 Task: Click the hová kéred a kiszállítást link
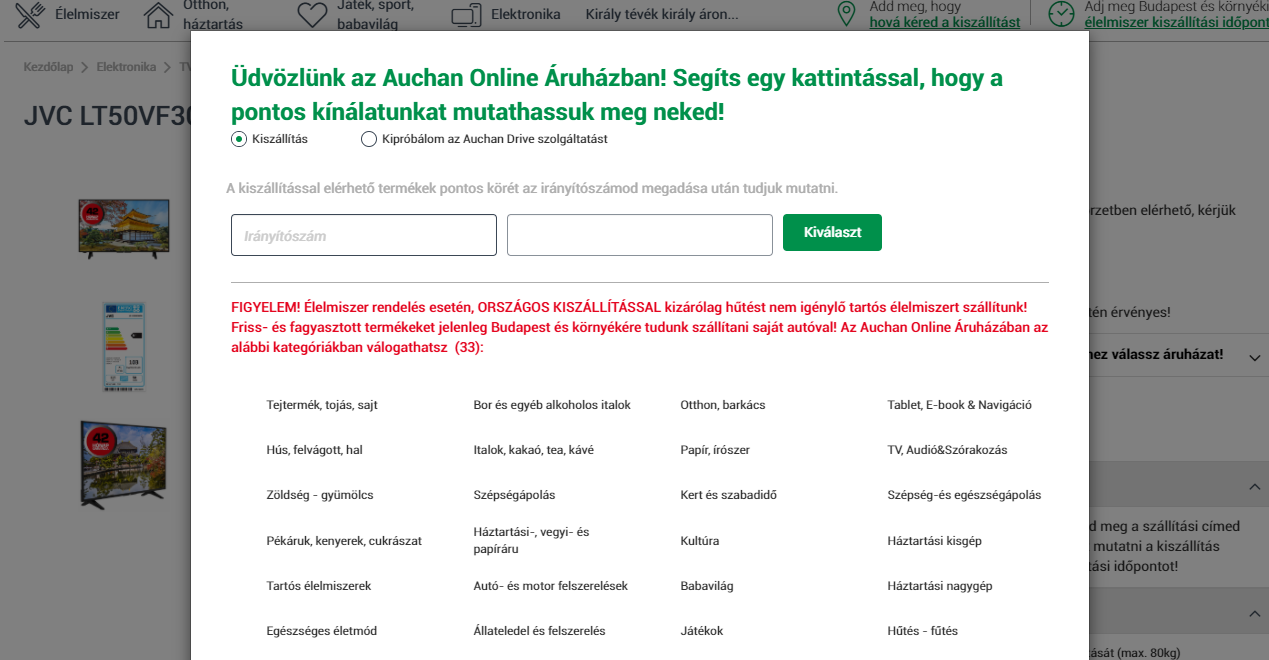tap(945, 22)
